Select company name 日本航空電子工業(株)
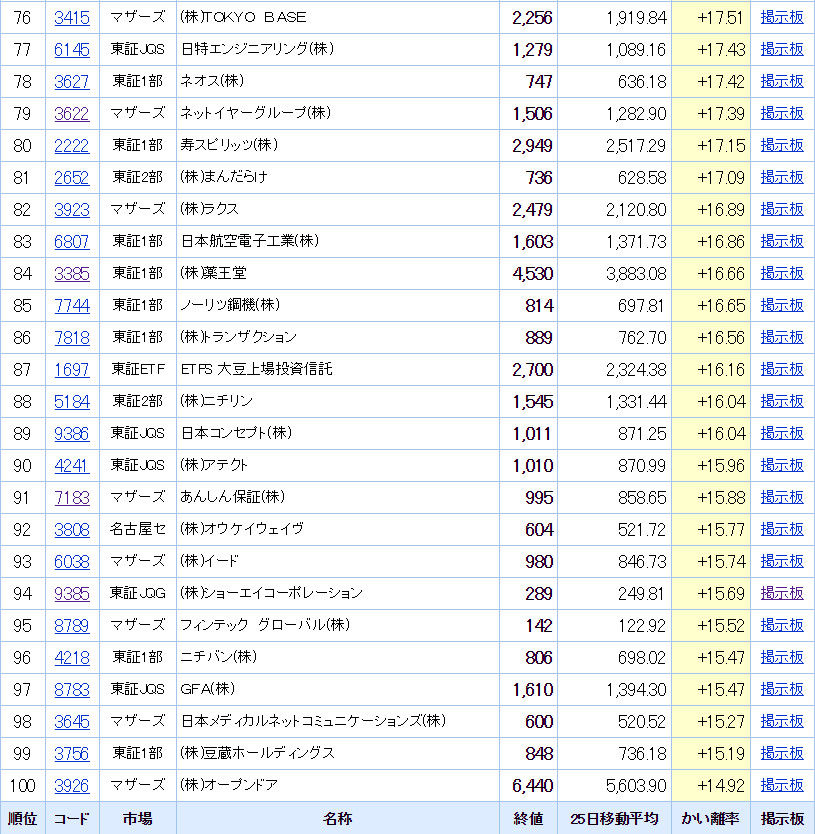This screenshot has height=834, width=815. coord(250,241)
